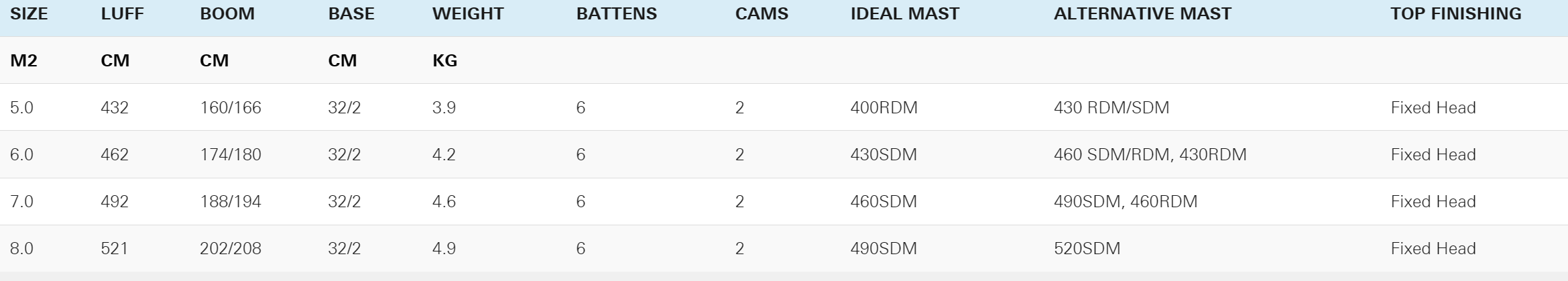
Task: Select the BOOM column header
Action: (x=227, y=13)
